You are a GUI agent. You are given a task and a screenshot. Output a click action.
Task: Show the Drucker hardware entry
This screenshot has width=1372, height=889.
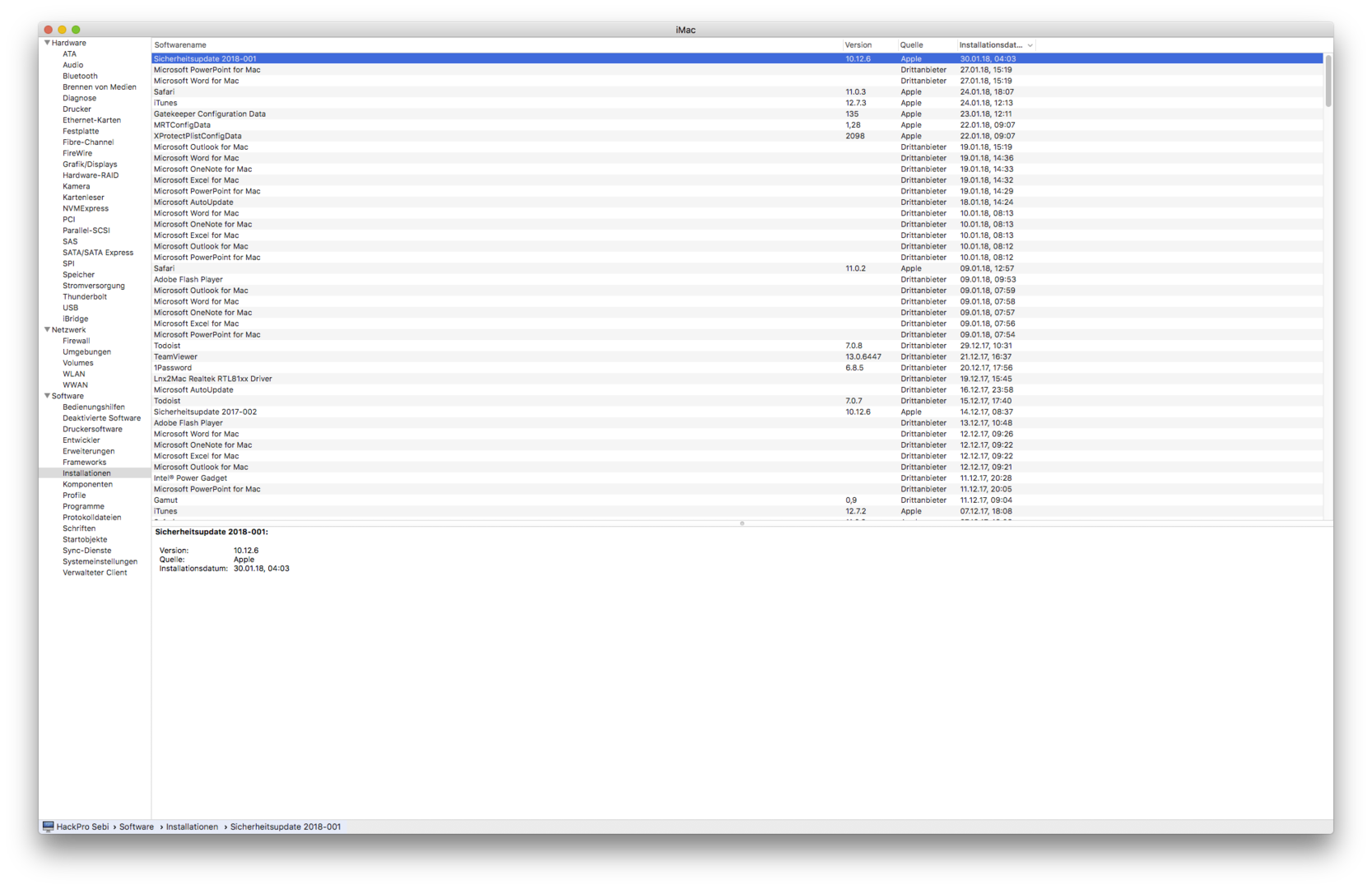tap(77, 109)
